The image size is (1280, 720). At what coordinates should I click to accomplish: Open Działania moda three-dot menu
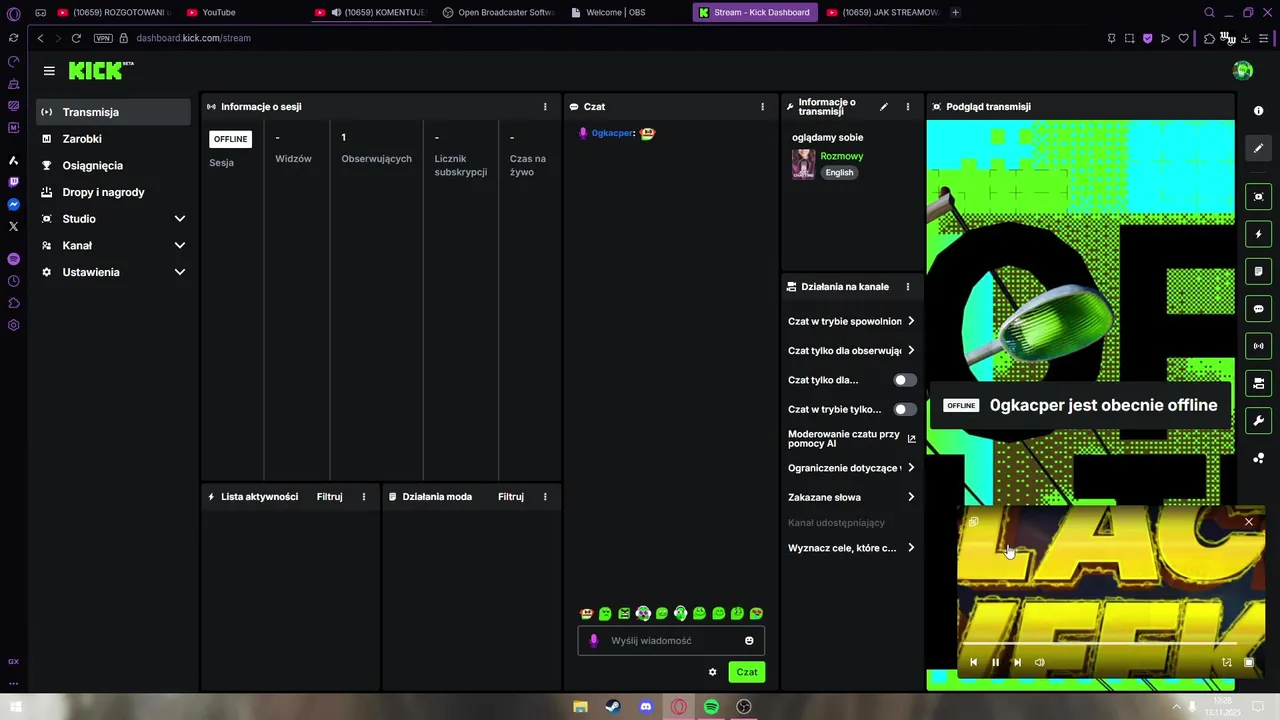pyautogui.click(x=545, y=497)
